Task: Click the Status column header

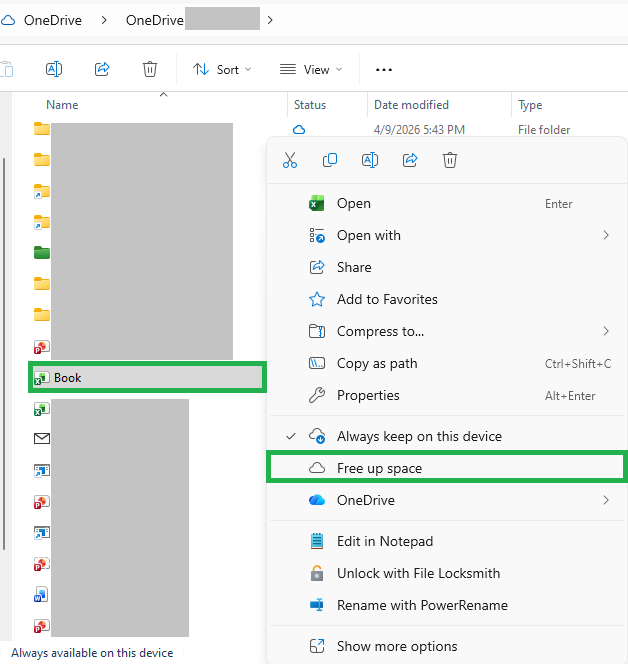Action: [x=310, y=105]
